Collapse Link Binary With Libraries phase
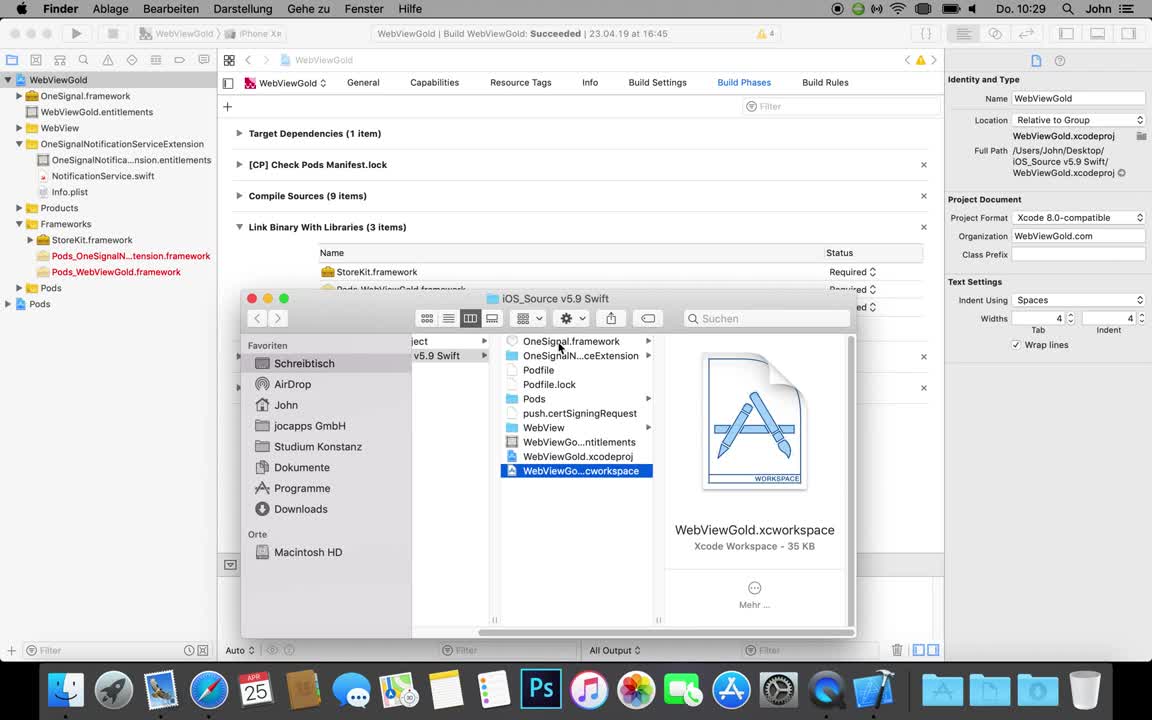Screen dimensions: 1152x720 pos(239,227)
